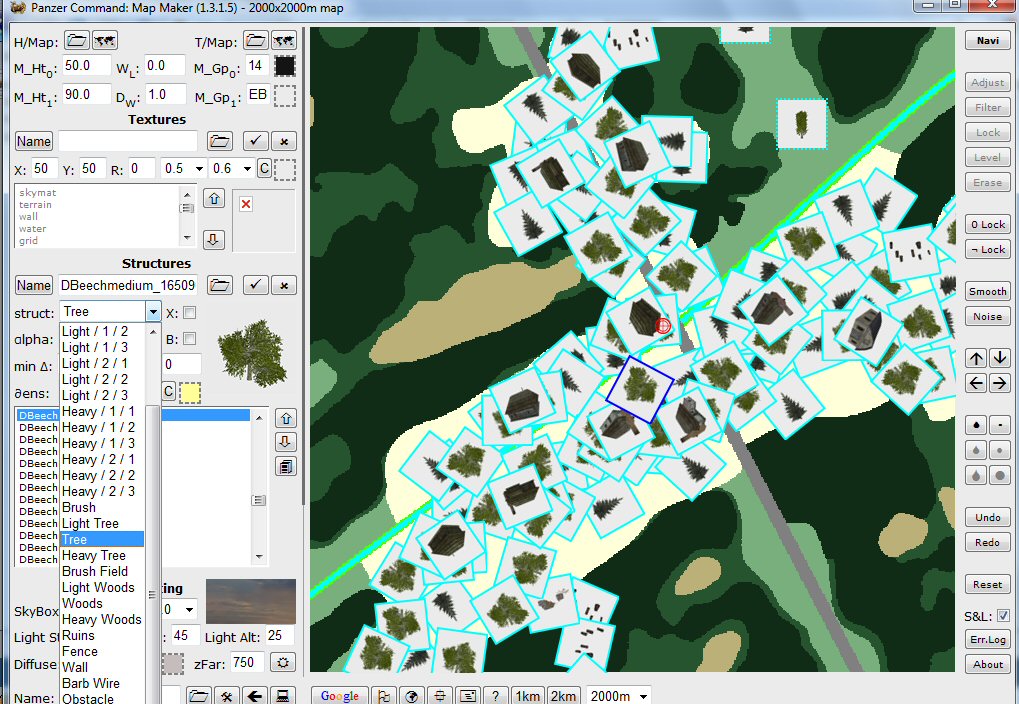The width and height of the screenshot is (1019, 704).
Task: Click the Redo button
Action: 988,542
